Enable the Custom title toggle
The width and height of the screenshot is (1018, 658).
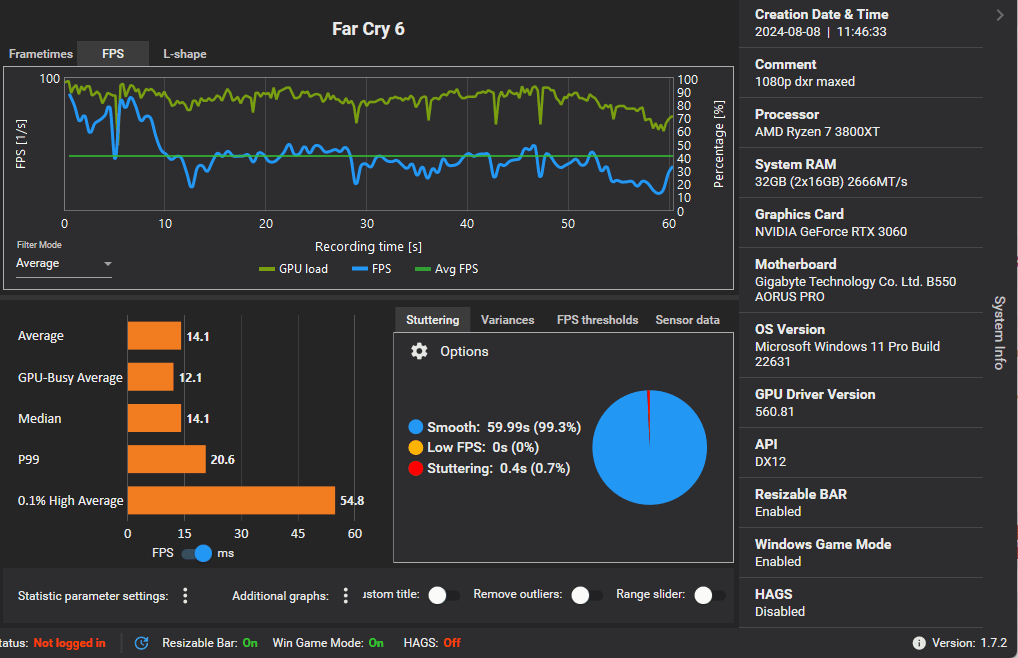(444, 595)
